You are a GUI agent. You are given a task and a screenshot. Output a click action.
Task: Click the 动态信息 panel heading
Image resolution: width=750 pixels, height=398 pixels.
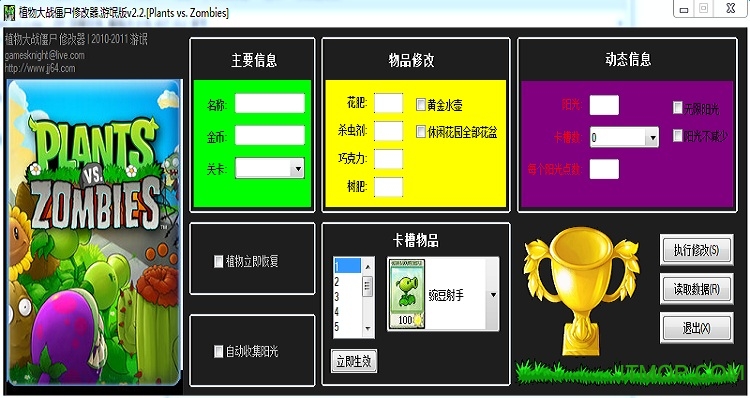click(x=628, y=59)
